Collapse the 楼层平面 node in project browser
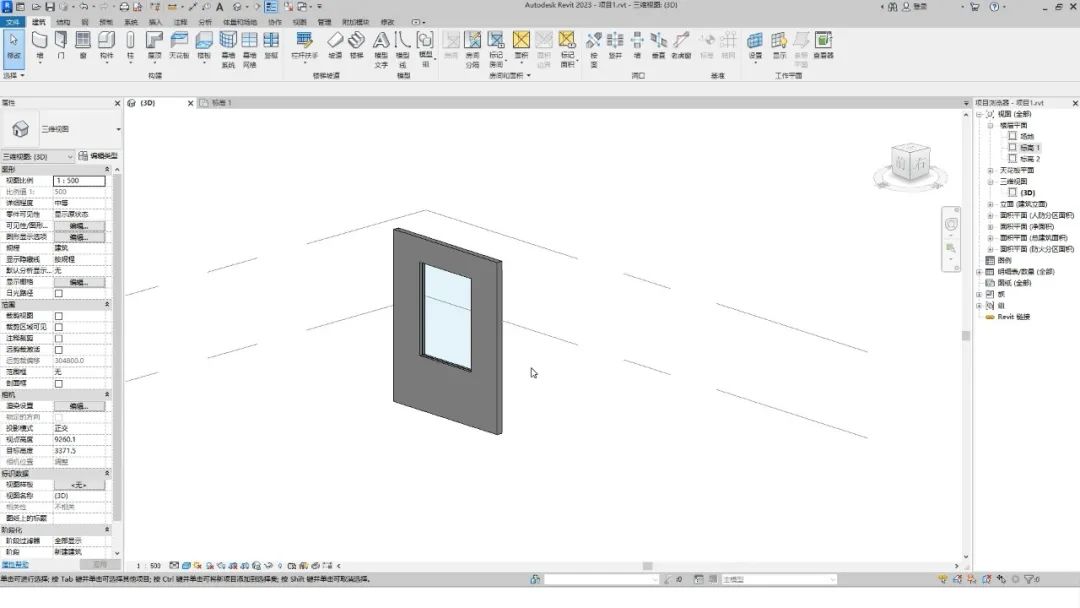 click(x=990, y=125)
